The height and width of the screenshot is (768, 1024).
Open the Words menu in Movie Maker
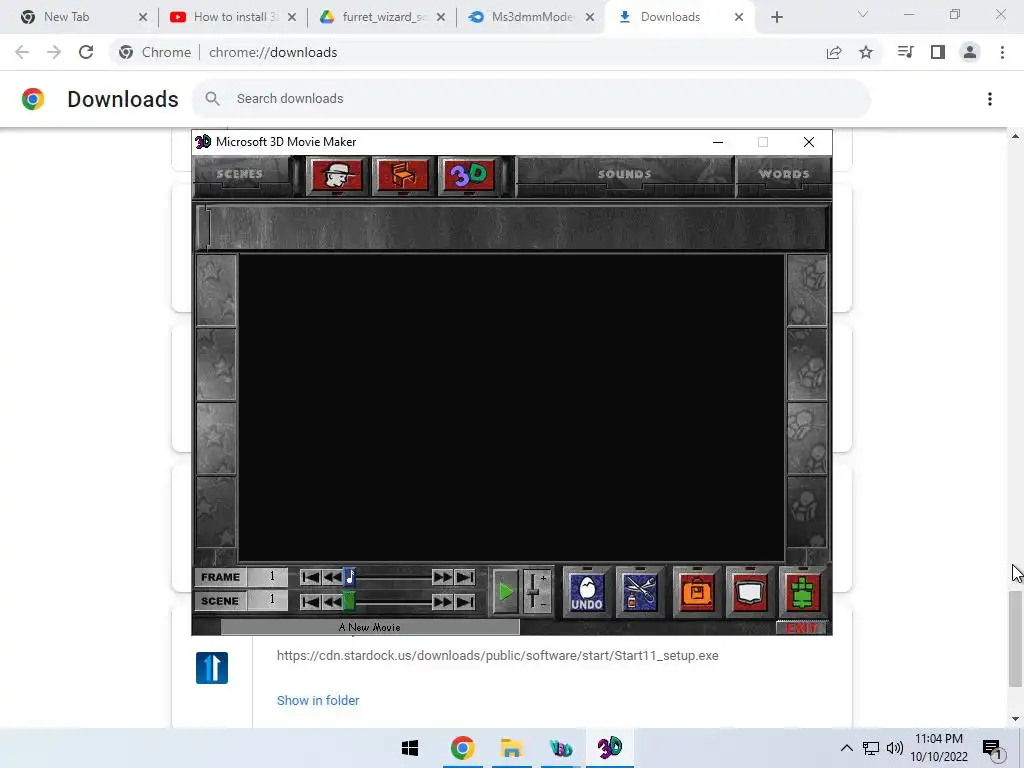[784, 174]
